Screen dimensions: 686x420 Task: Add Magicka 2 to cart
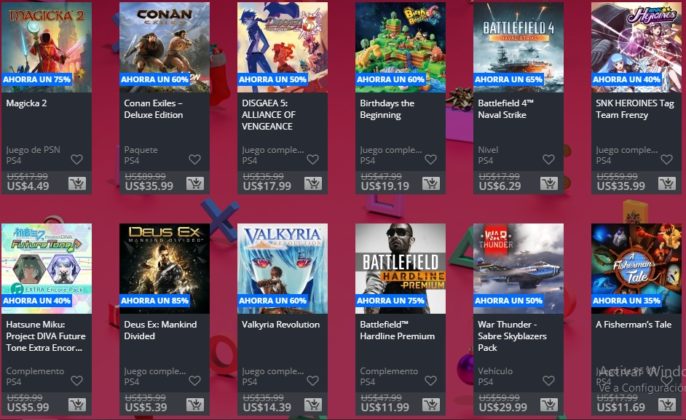click(x=77, y=183)
